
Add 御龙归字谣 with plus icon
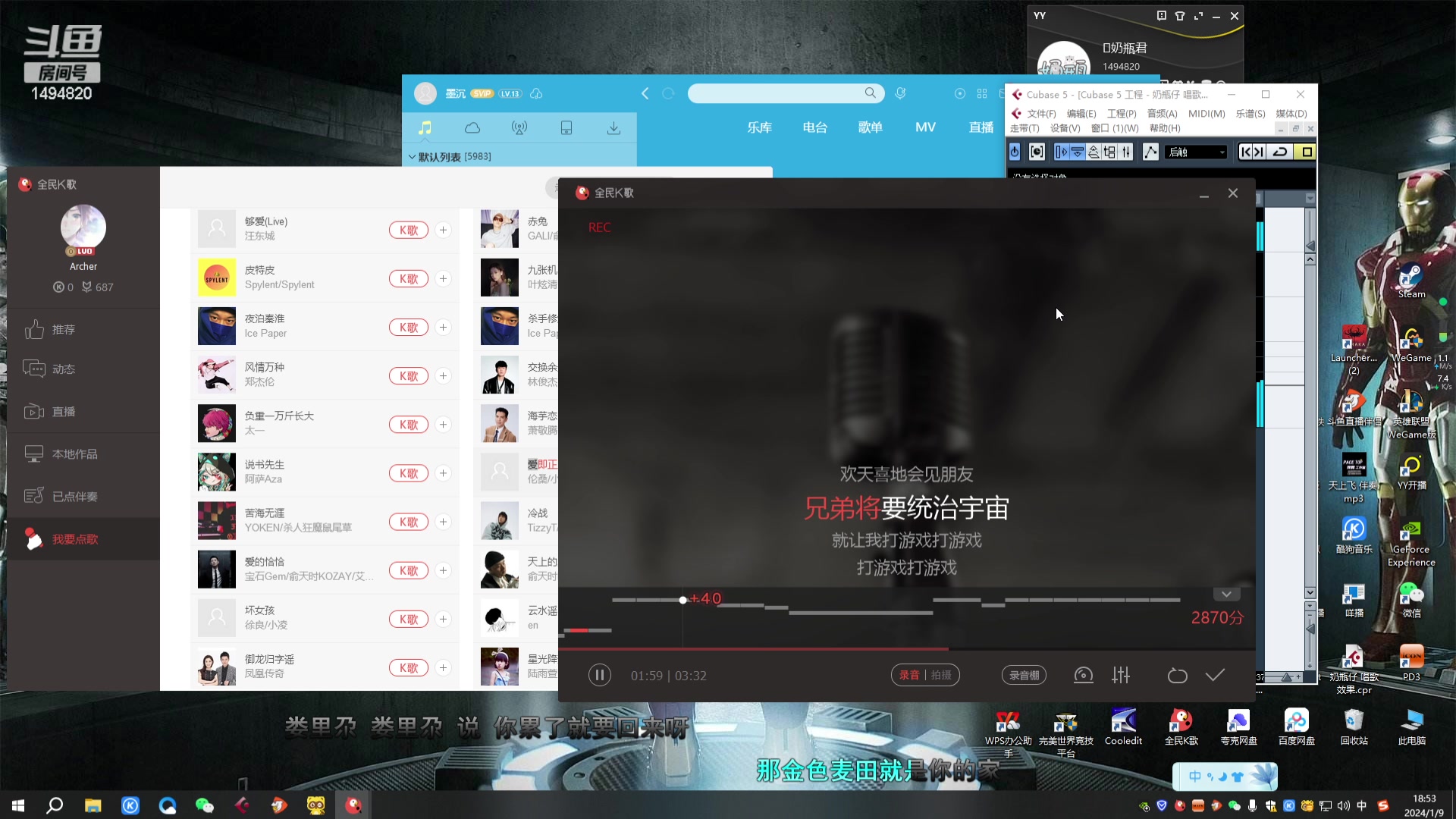(x=444, y=667)
